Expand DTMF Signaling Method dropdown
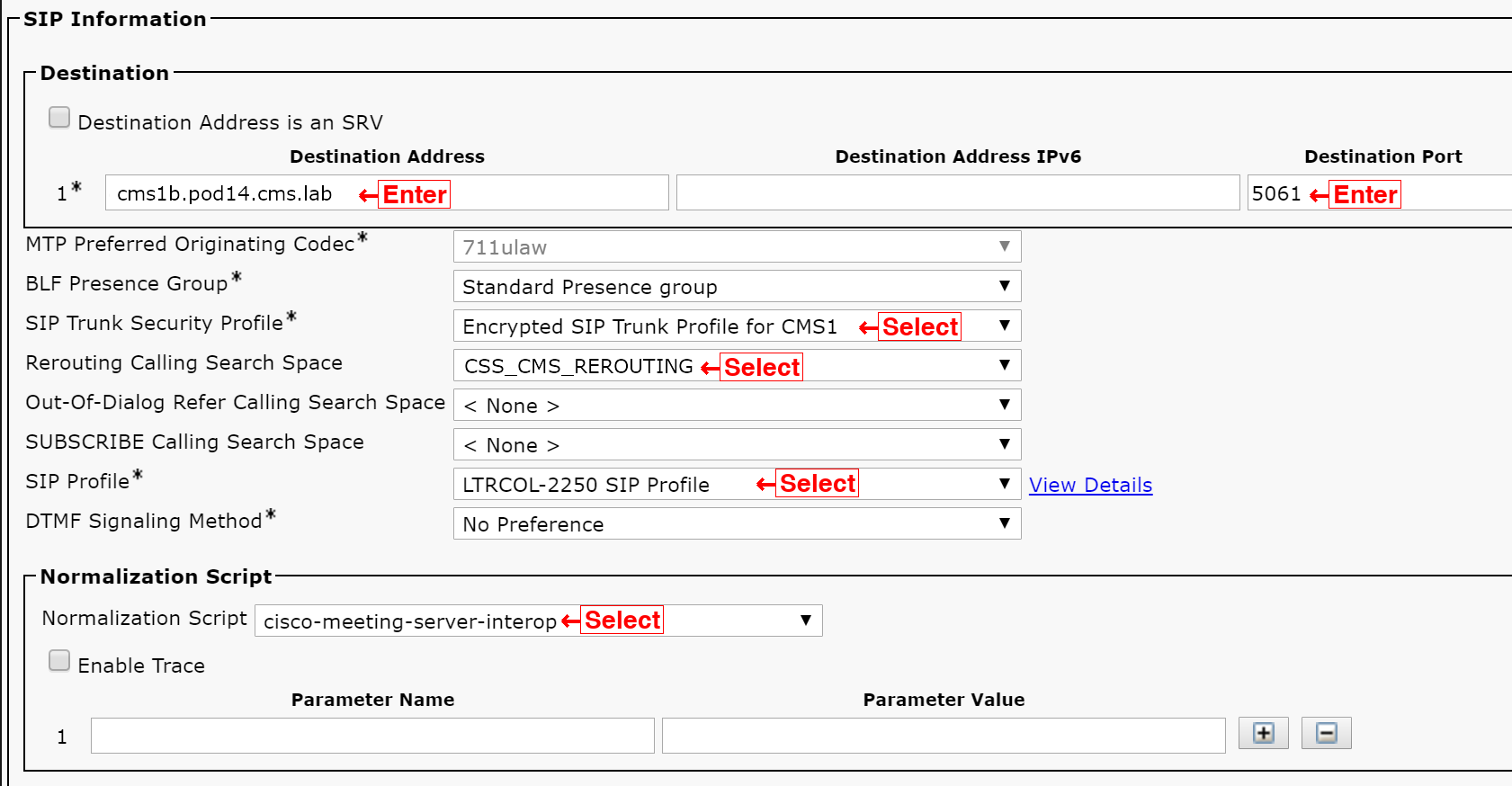 tap(738, 523)
